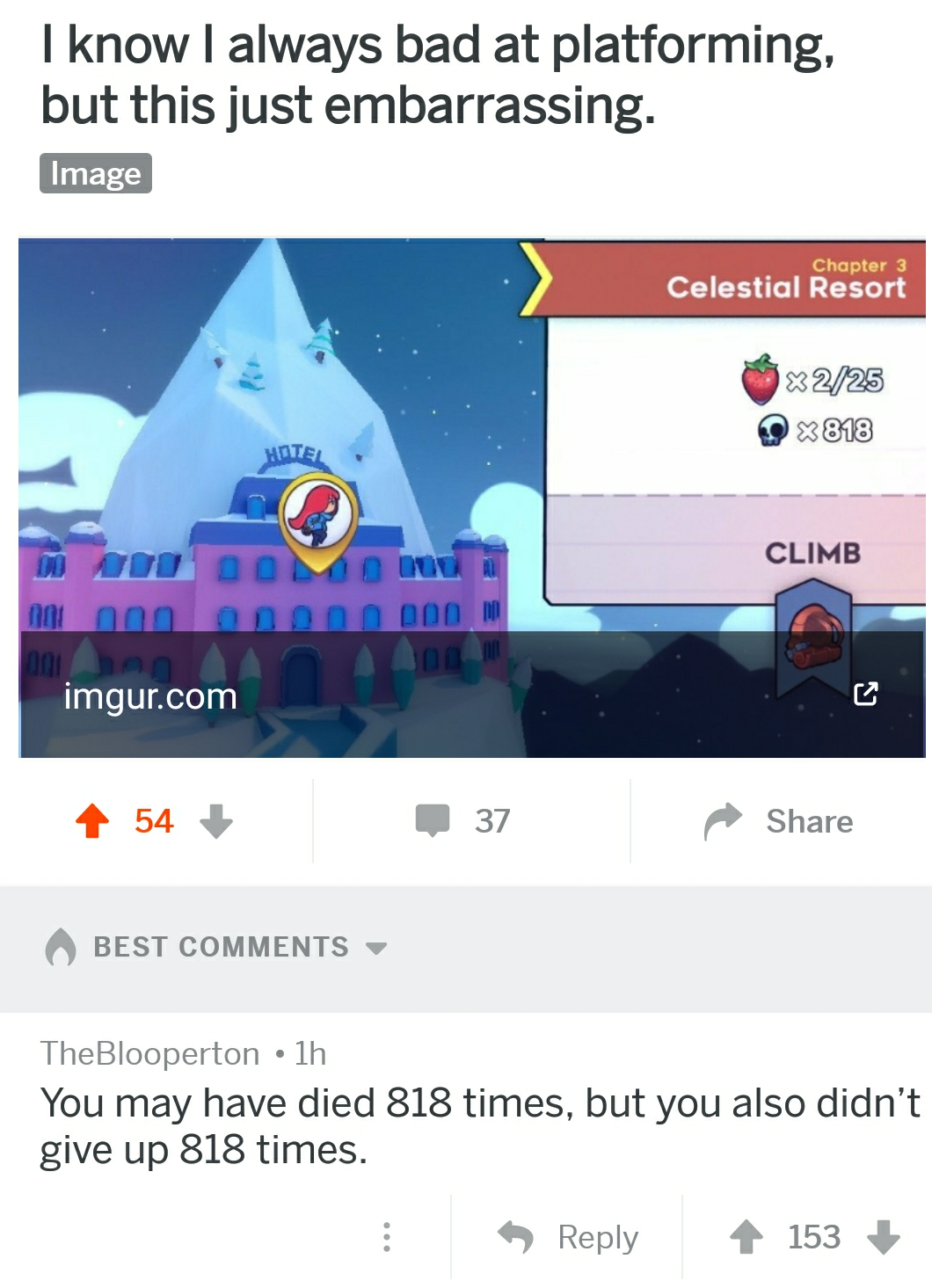Upvote the post with 54 points
The height and width of the screenshot is (1288, 932).
[x=92, y=821]
